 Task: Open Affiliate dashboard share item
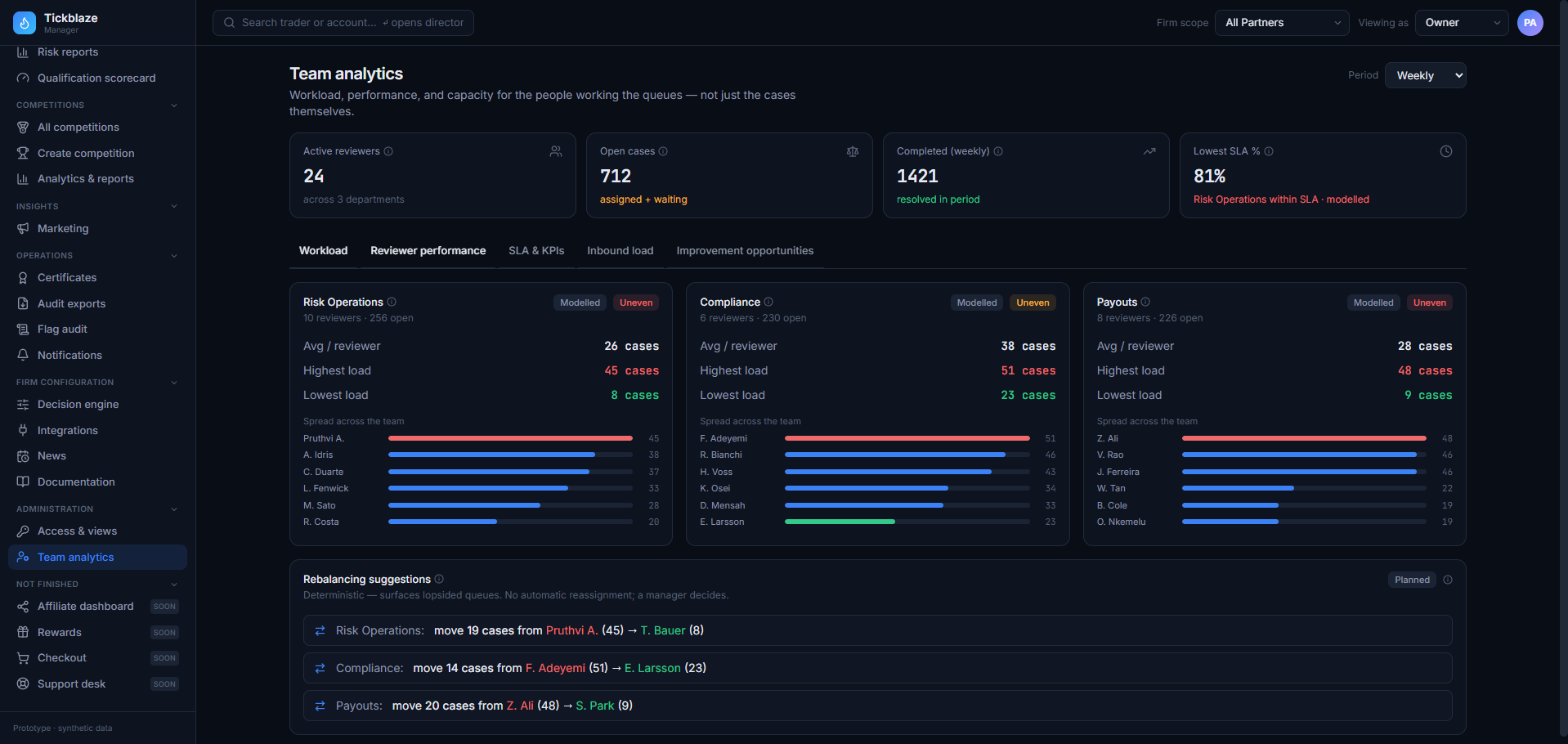click(97, 607)
